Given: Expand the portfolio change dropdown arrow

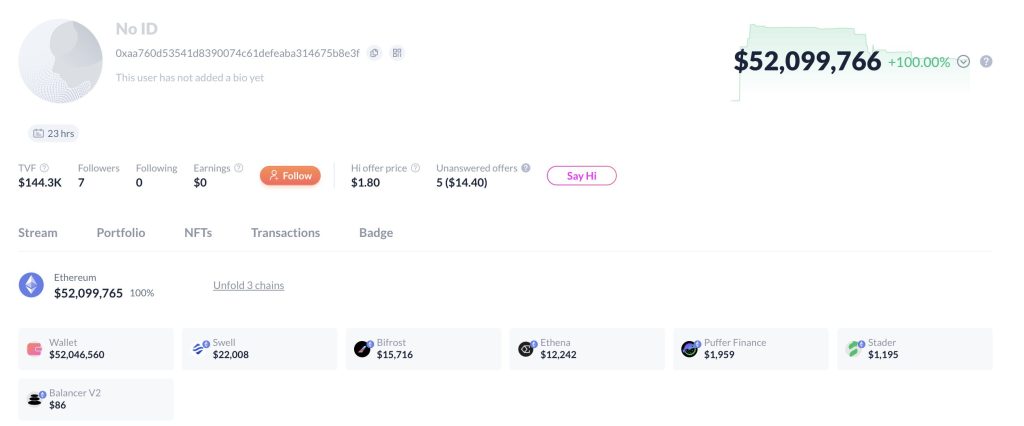Looking at the screenshot, I should pyautogui.click(x=964, y=62).
